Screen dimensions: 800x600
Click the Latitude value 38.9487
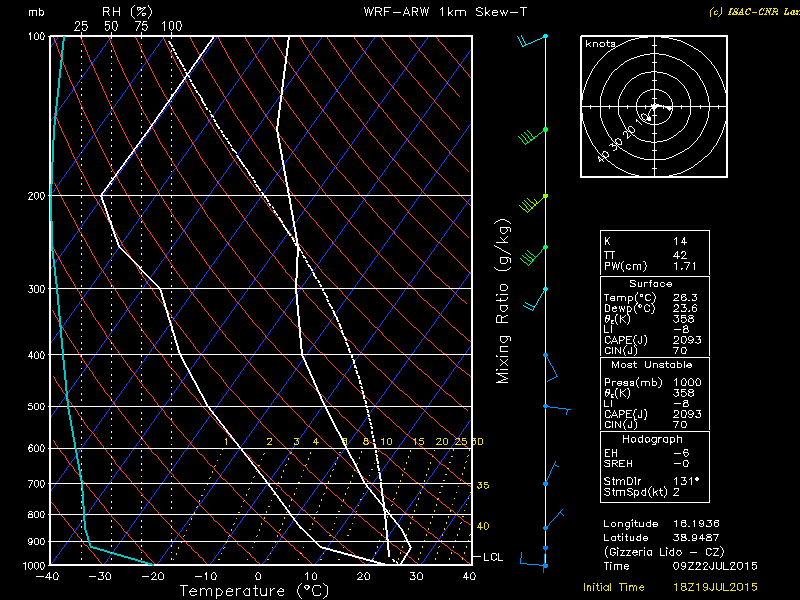click(x=696, y=538)
